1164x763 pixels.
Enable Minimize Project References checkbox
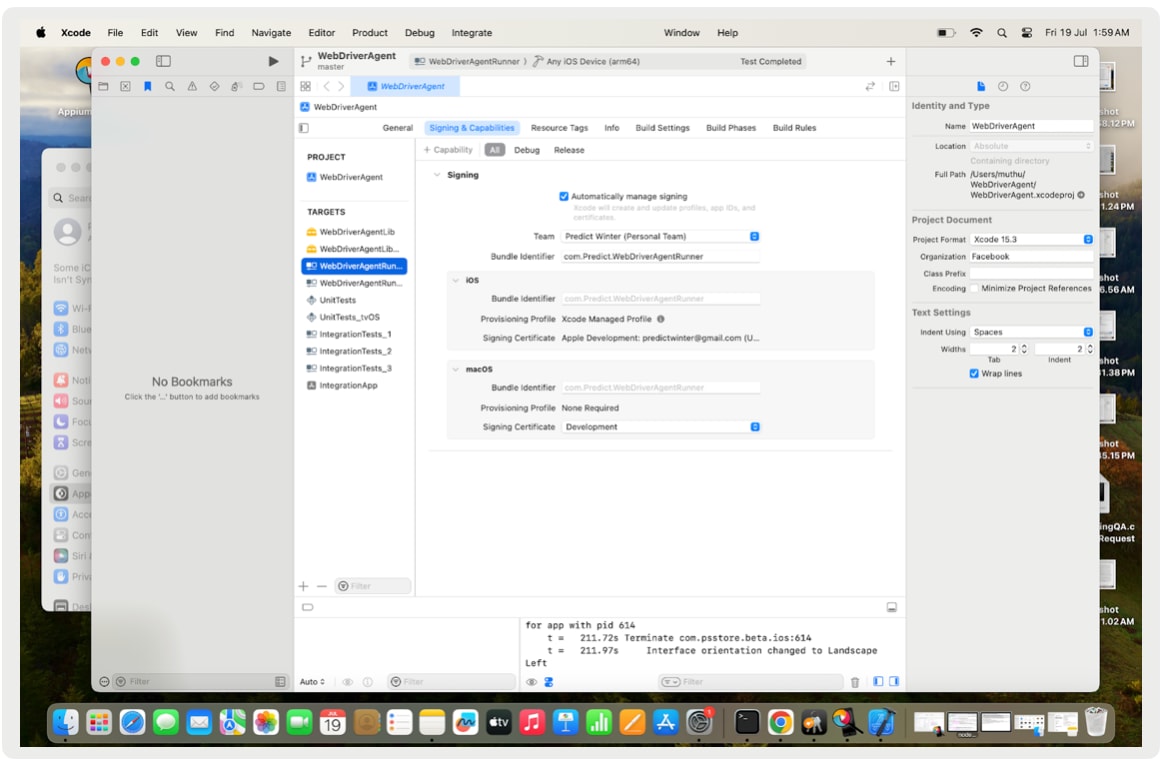pos(974,288)
